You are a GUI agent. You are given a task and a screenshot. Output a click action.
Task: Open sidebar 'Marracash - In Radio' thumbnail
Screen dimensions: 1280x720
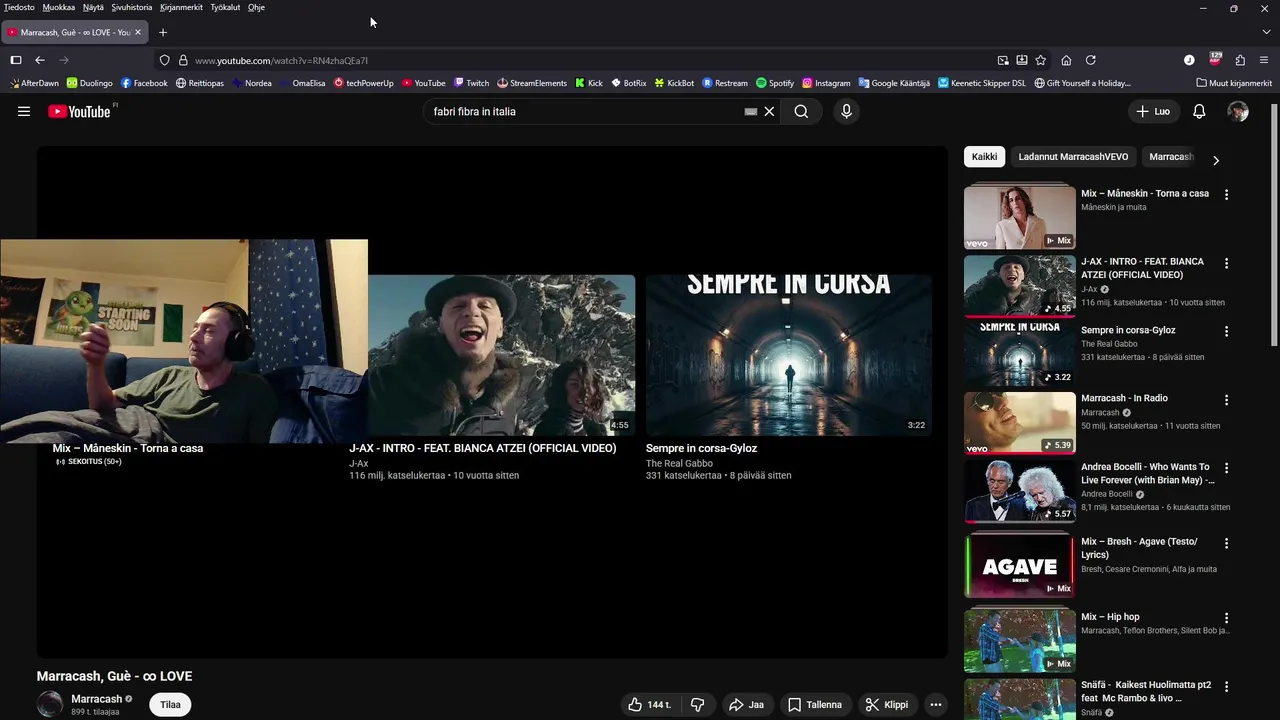coord(1019,422)
